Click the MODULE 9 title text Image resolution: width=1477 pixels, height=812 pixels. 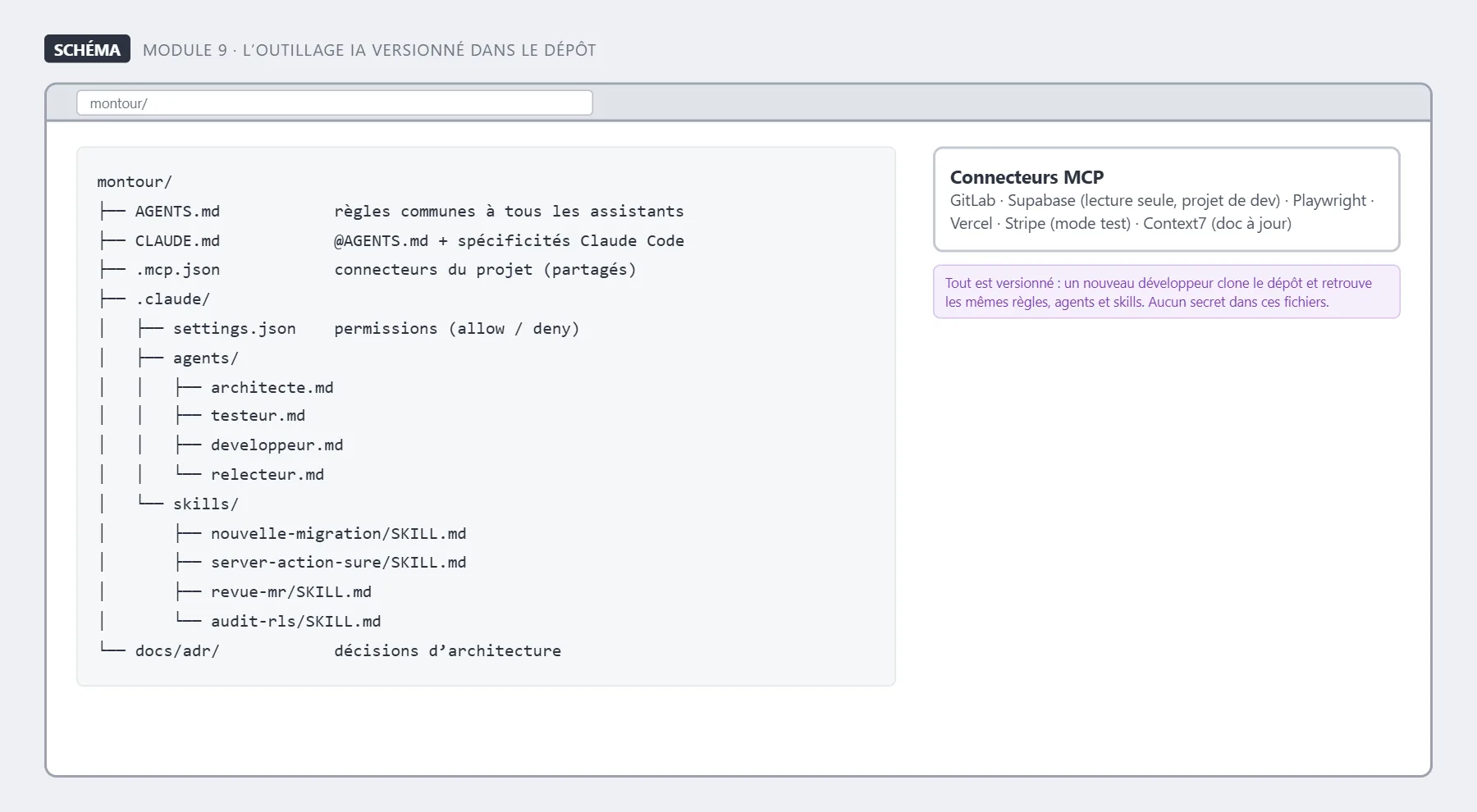pos(369,50)
